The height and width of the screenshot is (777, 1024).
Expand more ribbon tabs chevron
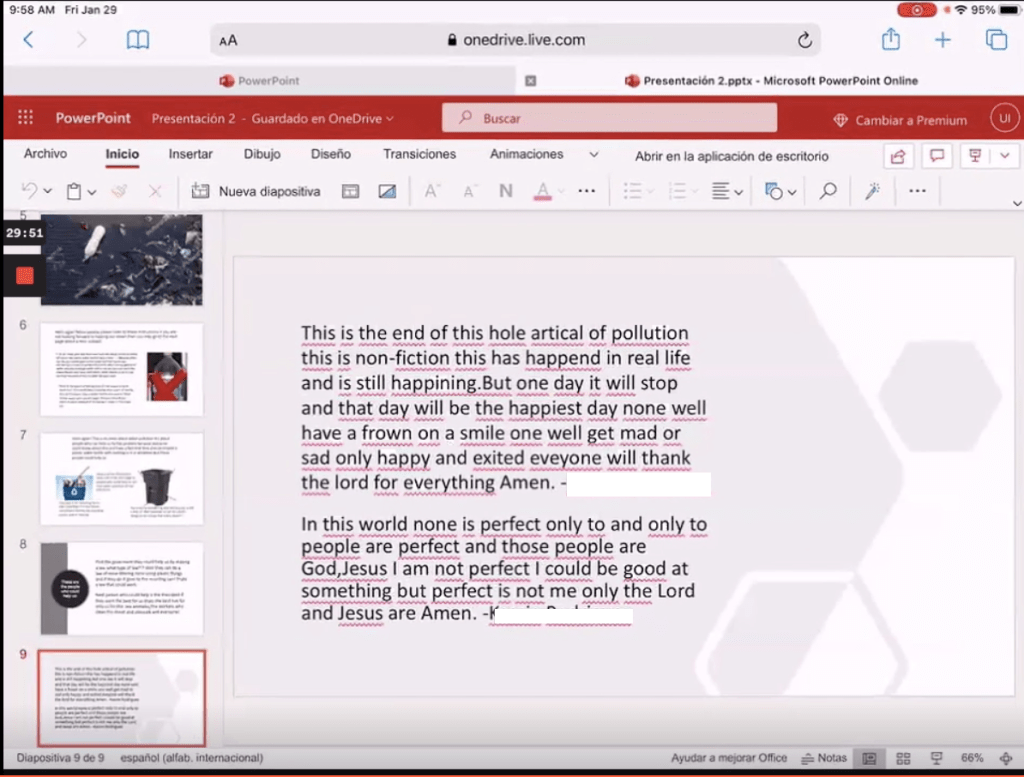pyautogui.click(x=593, y=155)
